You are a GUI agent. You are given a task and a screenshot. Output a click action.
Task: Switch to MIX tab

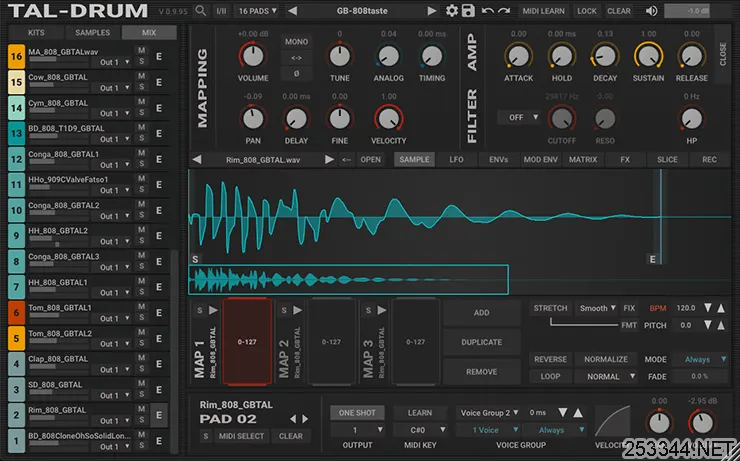pyautogui.click(x=149, y=33)
